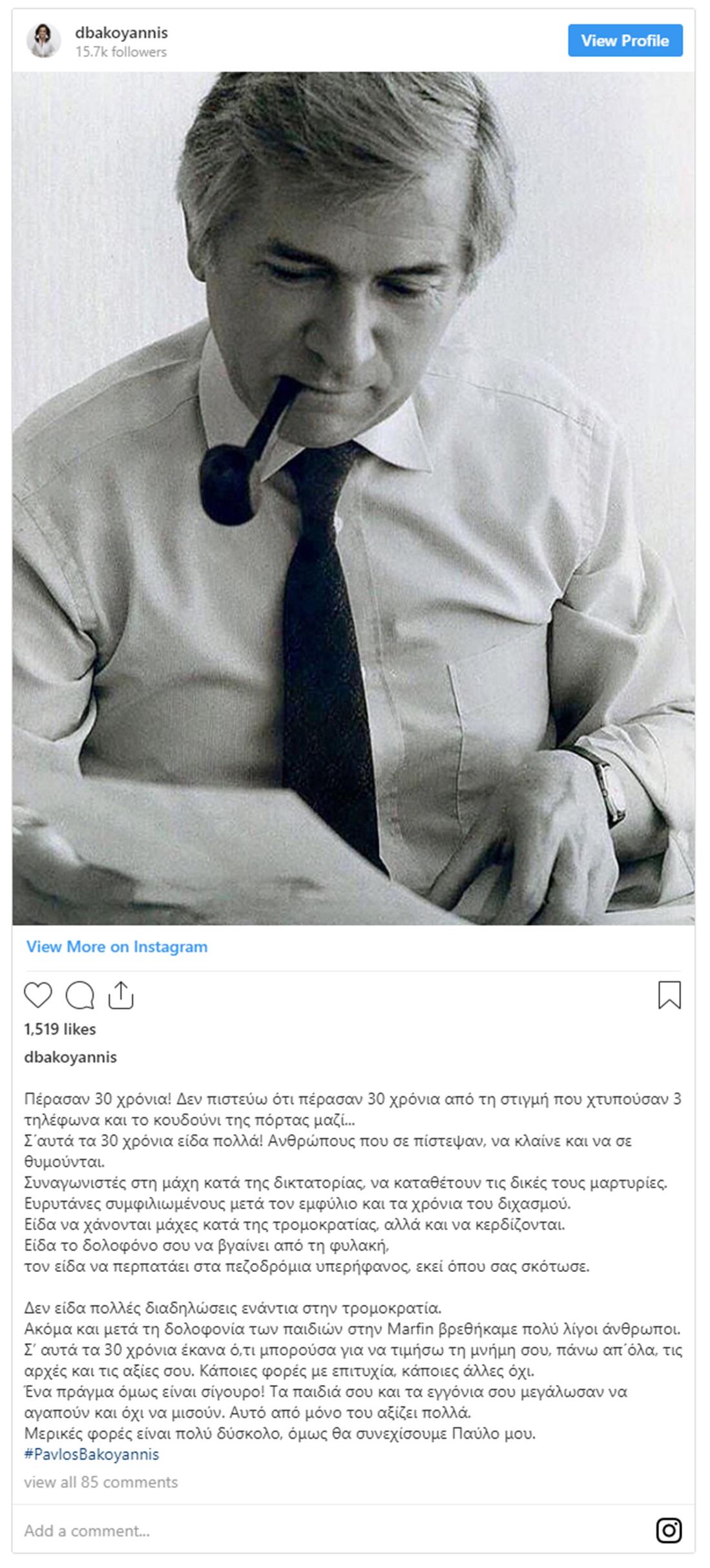The image size is (710, 1568).
Task: Open the black-and-white photo of the man with a pipe
Action: (353, 498)
